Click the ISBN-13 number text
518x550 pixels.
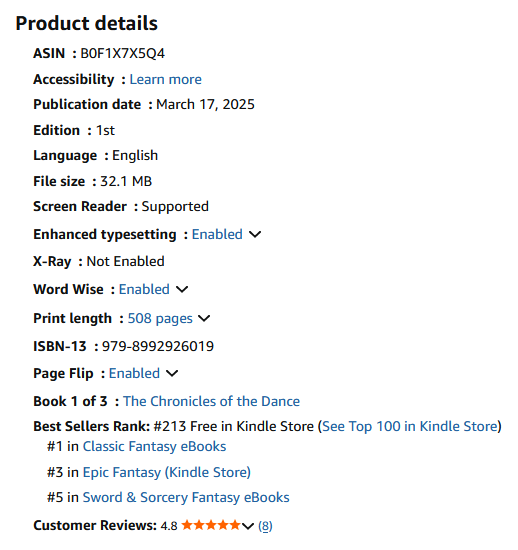point(158,346)
